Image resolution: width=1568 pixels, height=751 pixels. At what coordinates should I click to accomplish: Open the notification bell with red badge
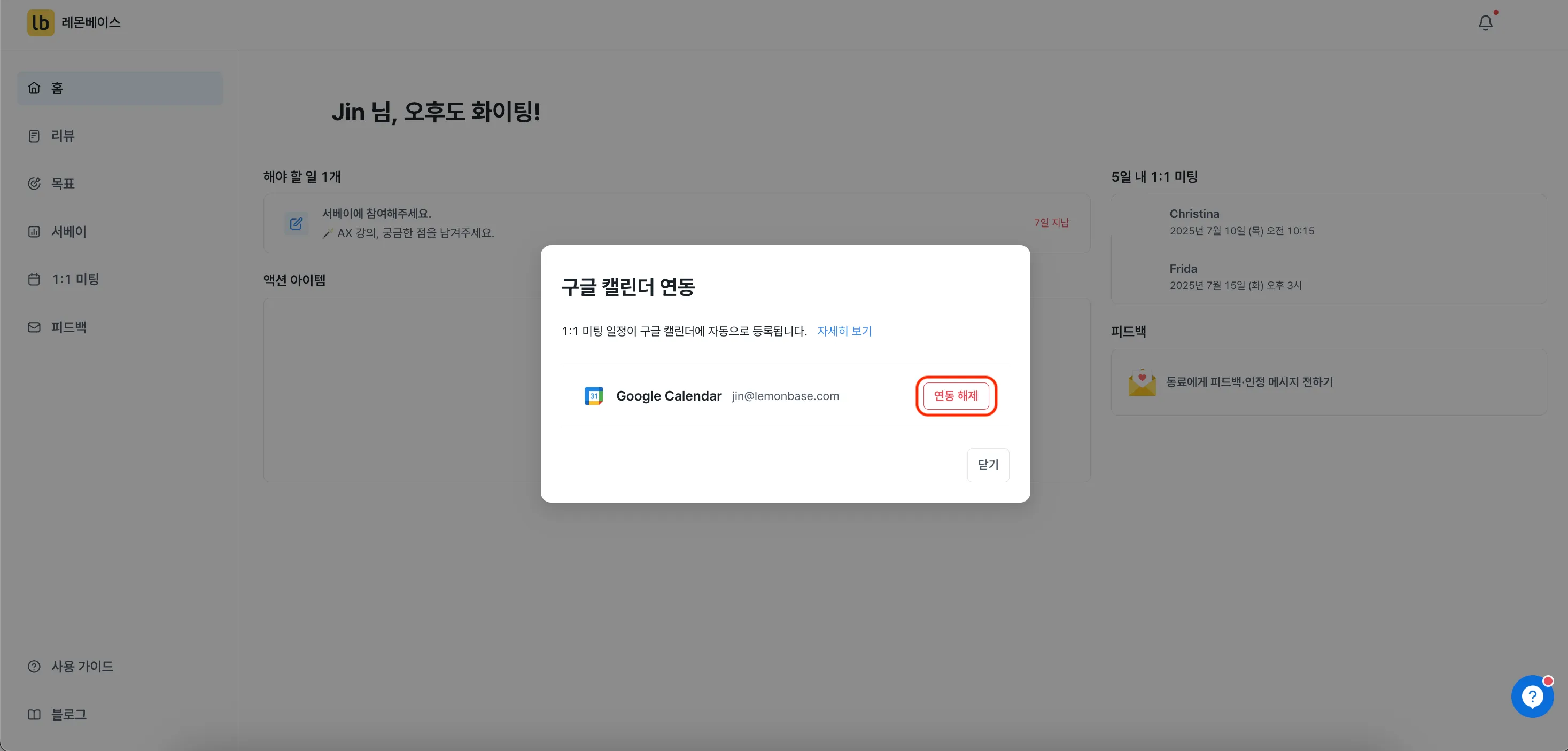[1485, 22]
